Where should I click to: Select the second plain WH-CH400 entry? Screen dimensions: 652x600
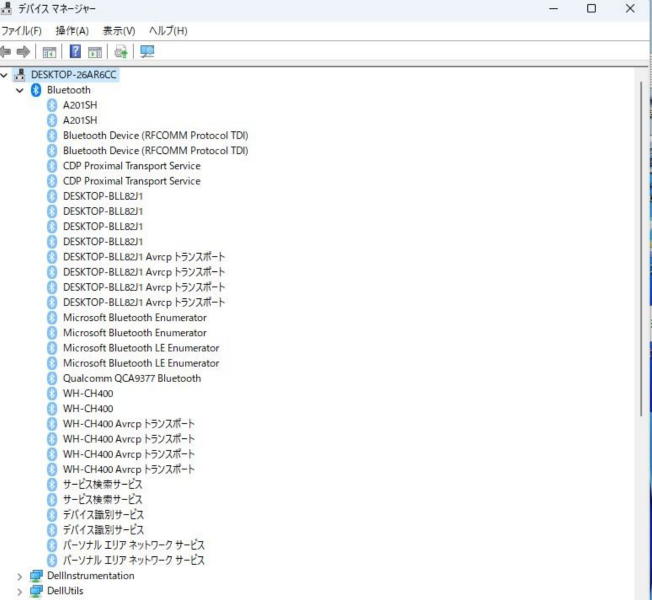pos(88,409)
